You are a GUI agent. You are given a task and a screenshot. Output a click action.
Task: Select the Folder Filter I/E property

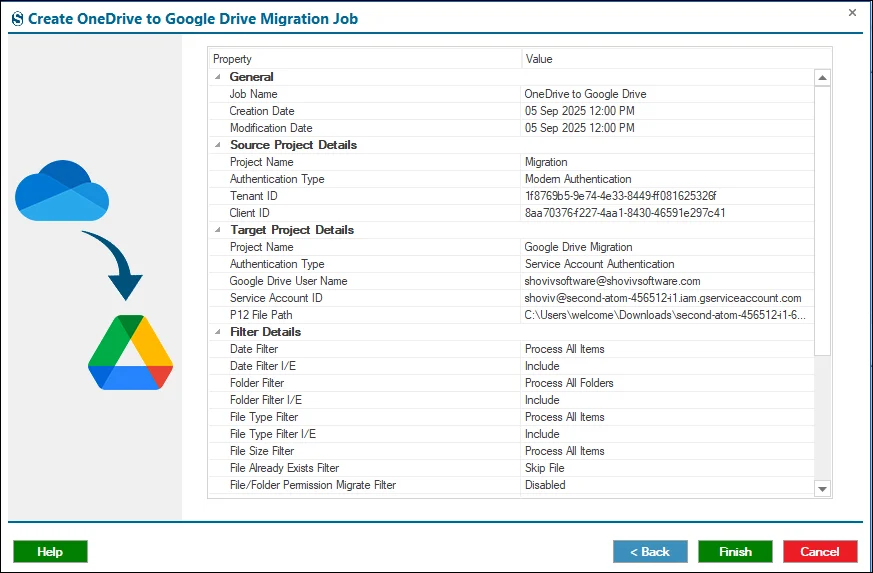[x=266, y=400]
